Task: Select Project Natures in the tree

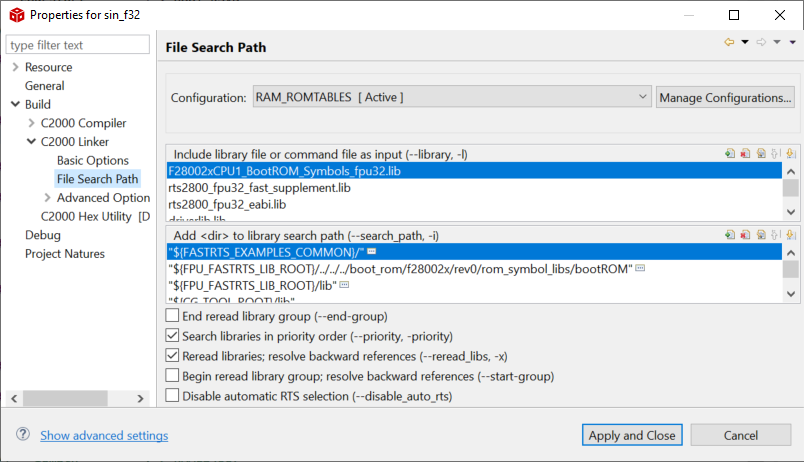Action: (x=66, y=254)
